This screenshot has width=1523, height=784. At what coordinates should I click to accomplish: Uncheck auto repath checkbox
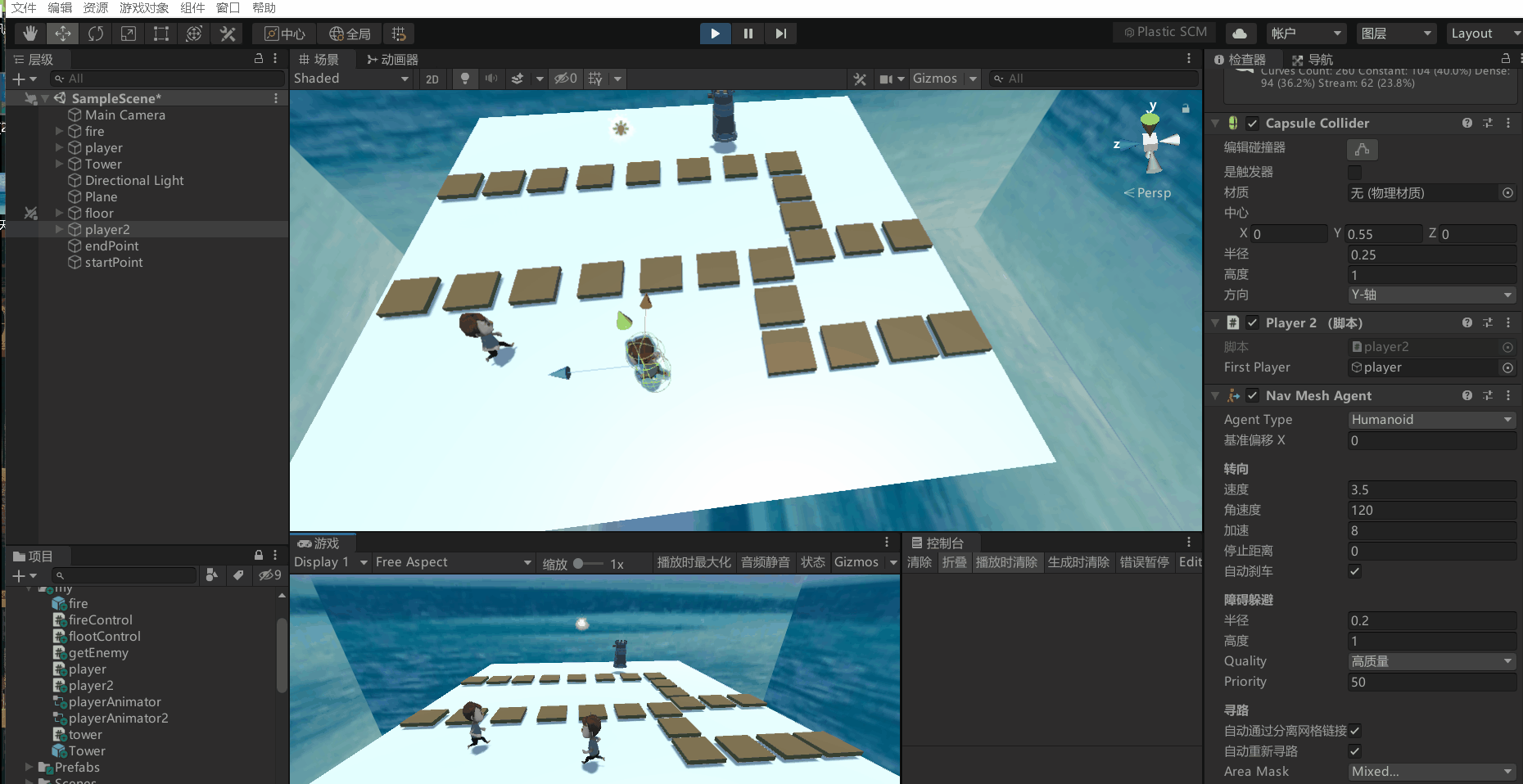pos(1355,751)
